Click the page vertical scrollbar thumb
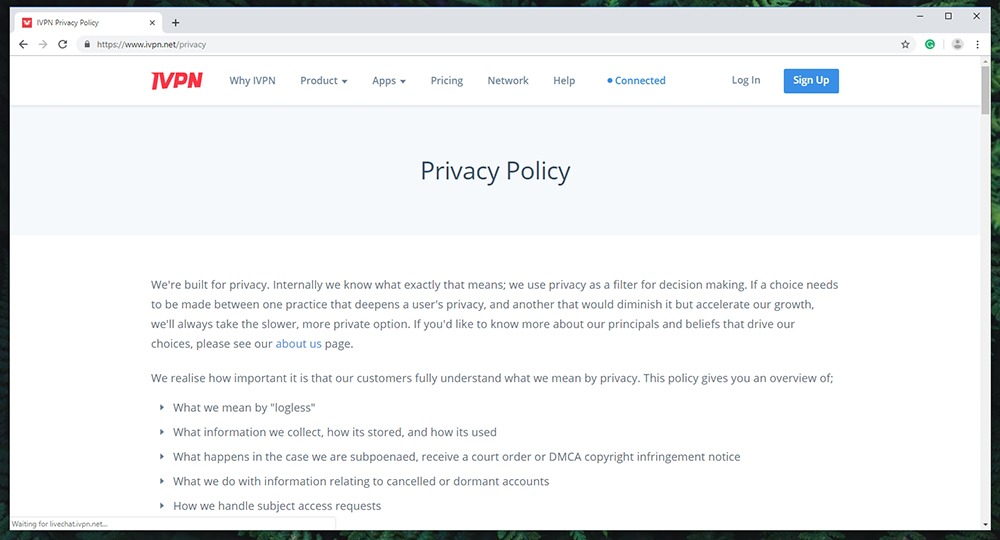The image size is (1000, 540). (x=985, y=89)
